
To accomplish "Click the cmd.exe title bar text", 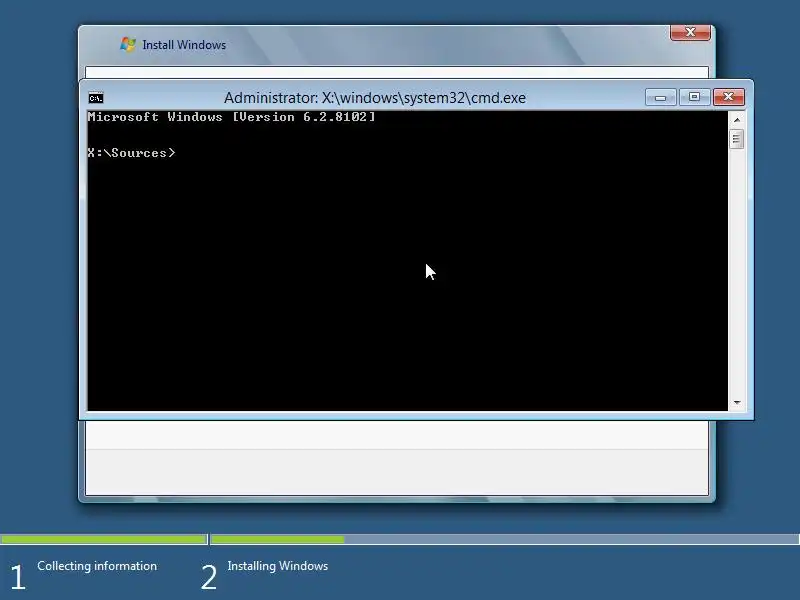I will (375, 97).
